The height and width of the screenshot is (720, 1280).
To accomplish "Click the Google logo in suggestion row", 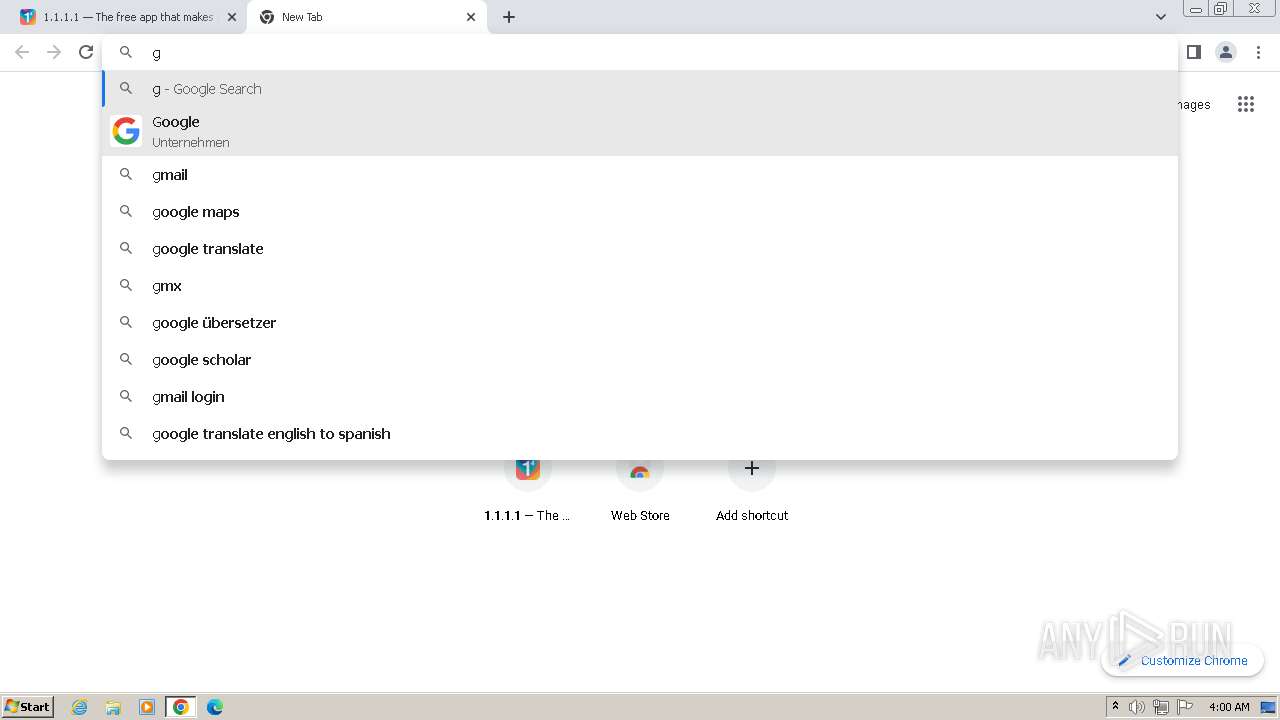I will pyautogui.click(x=126, y=131).
